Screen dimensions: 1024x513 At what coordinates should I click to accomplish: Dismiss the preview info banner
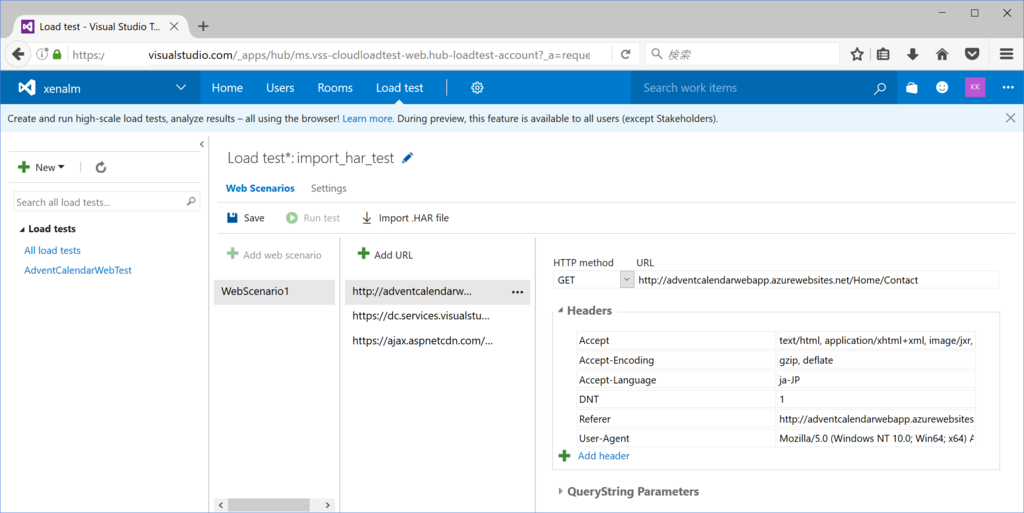[1010, 118]
